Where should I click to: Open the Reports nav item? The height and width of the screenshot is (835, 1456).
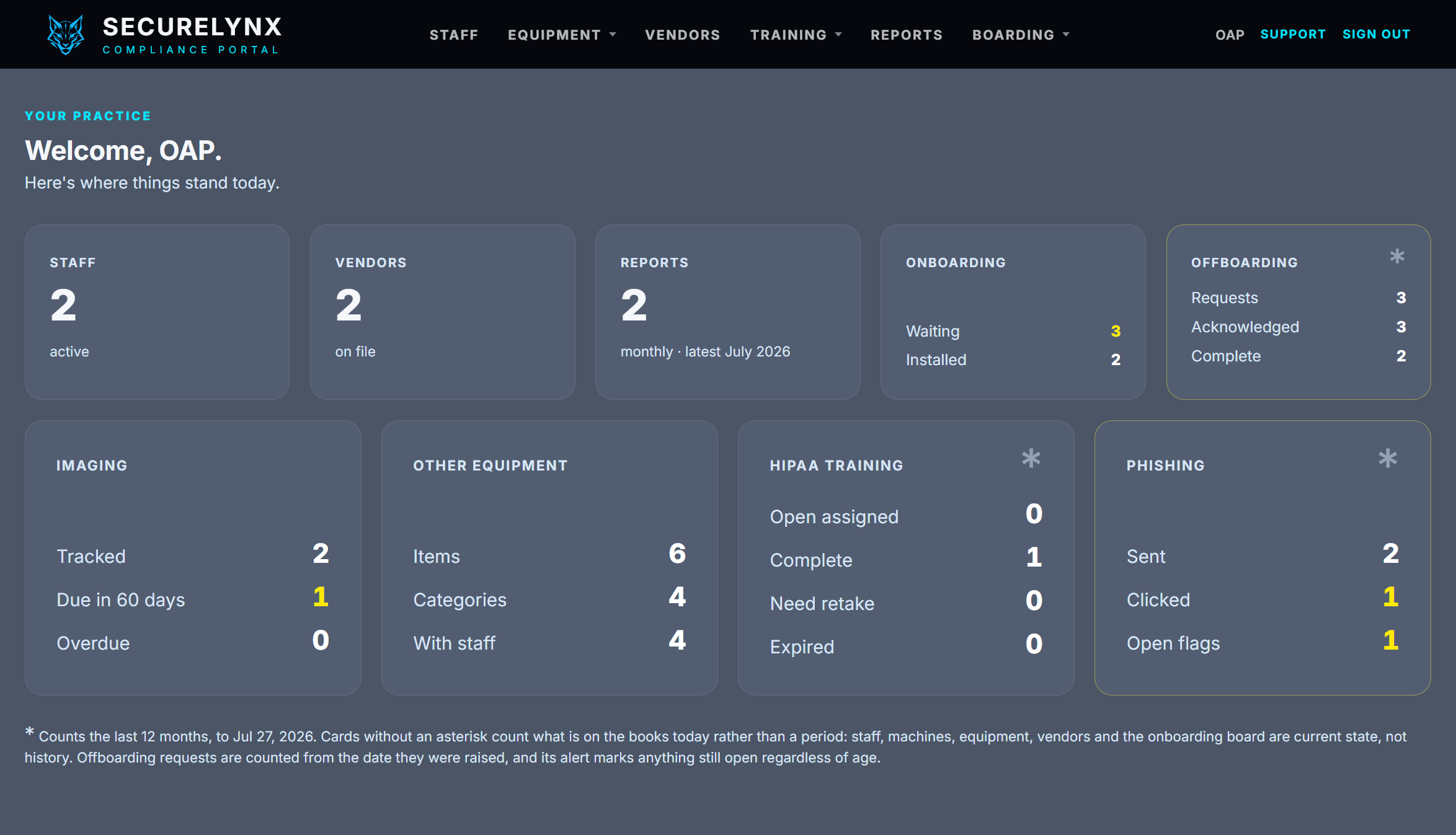[x=907, y=35]
